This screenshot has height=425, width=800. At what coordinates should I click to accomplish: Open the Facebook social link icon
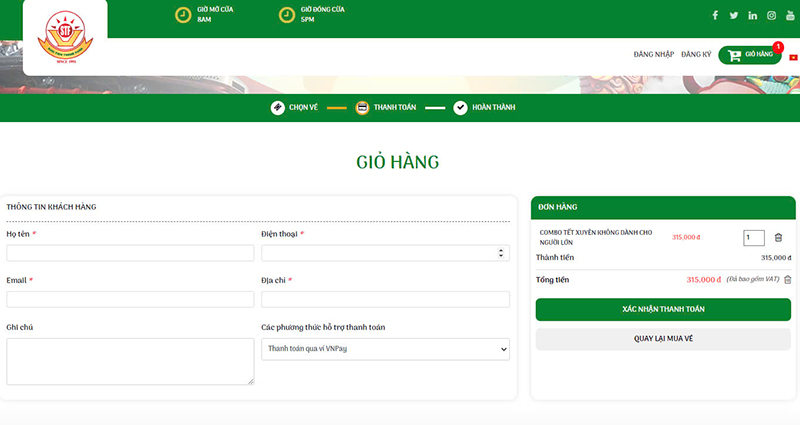715,15
